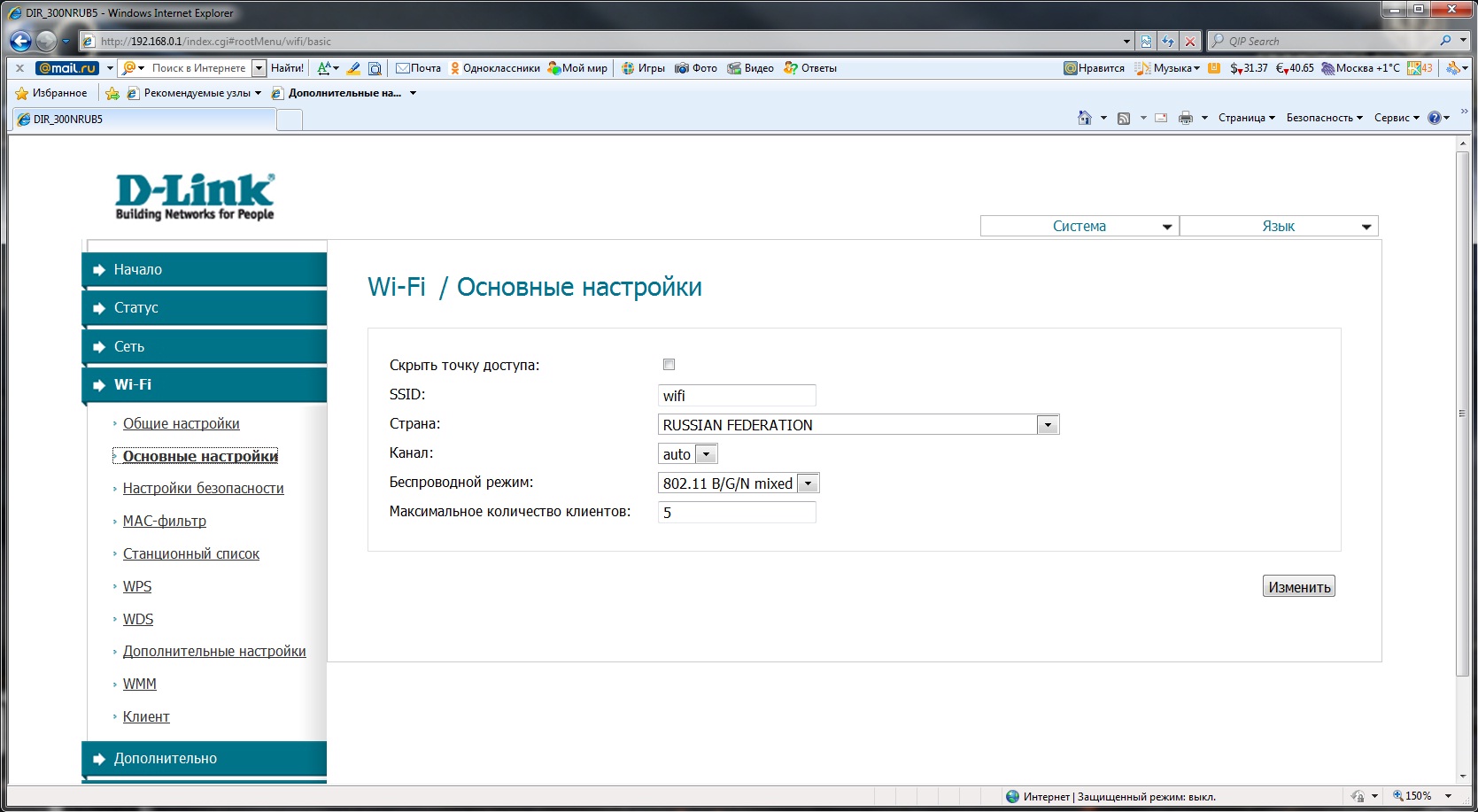
Task: Open the Язык language menu
Action: [1279, 227]
